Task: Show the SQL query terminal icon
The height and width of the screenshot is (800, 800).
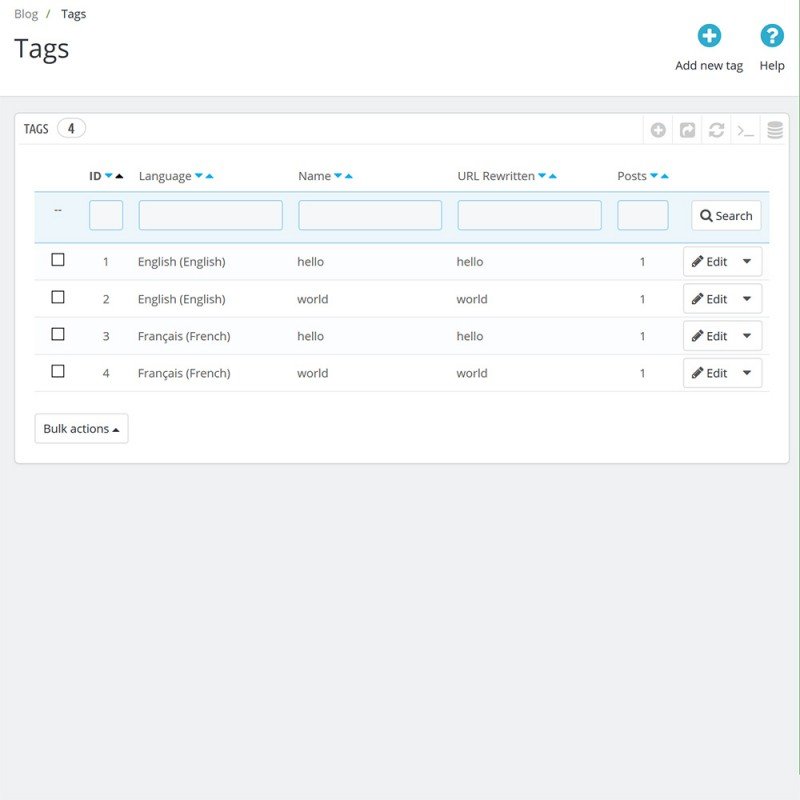Action: (745, 131)
